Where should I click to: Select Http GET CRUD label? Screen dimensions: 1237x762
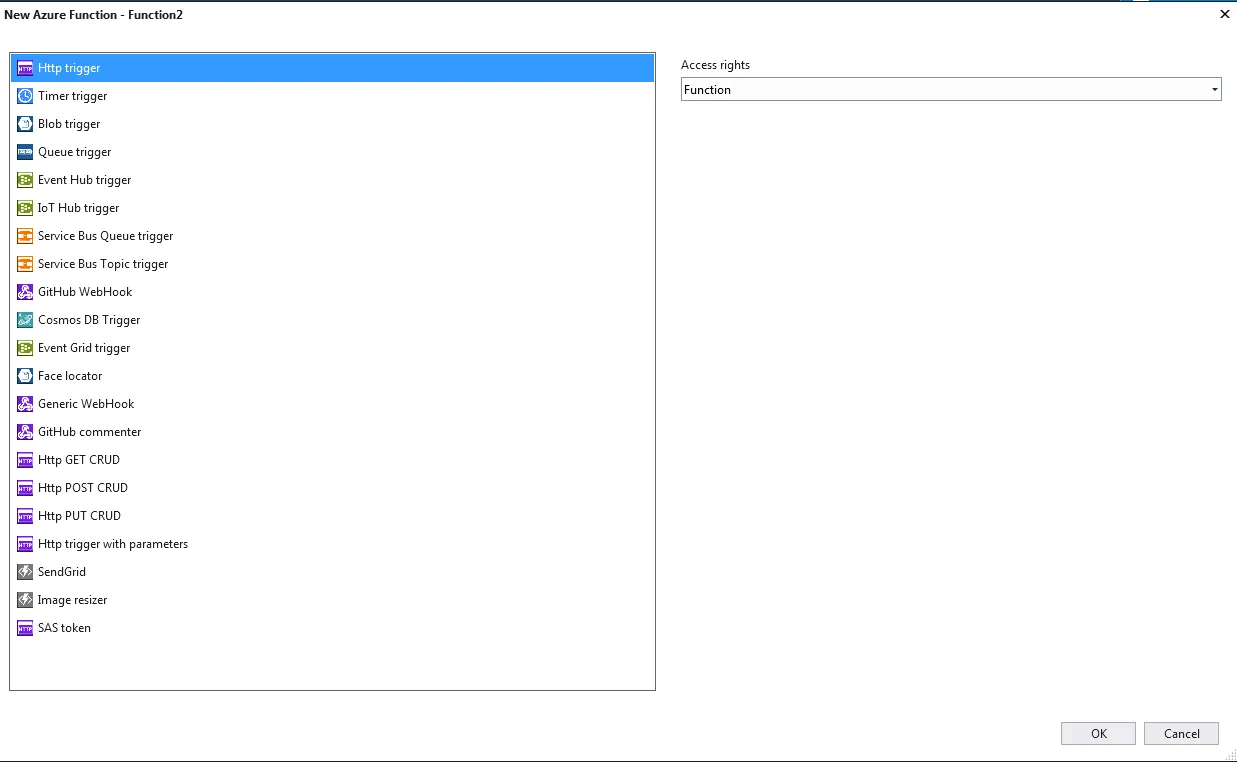click(79, 460)
